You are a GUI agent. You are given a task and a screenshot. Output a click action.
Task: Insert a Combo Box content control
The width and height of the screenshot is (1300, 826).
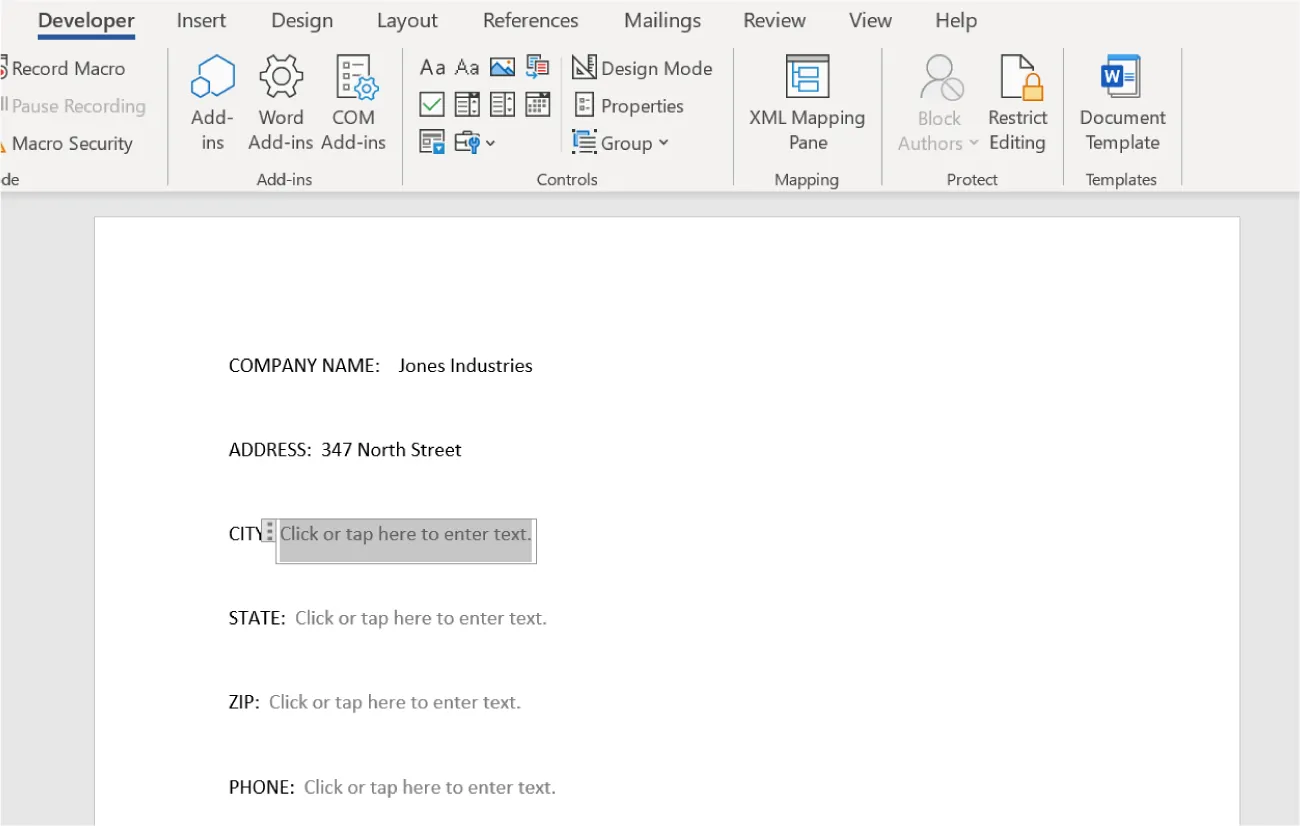pyautogui.click(x=467, y=104)
